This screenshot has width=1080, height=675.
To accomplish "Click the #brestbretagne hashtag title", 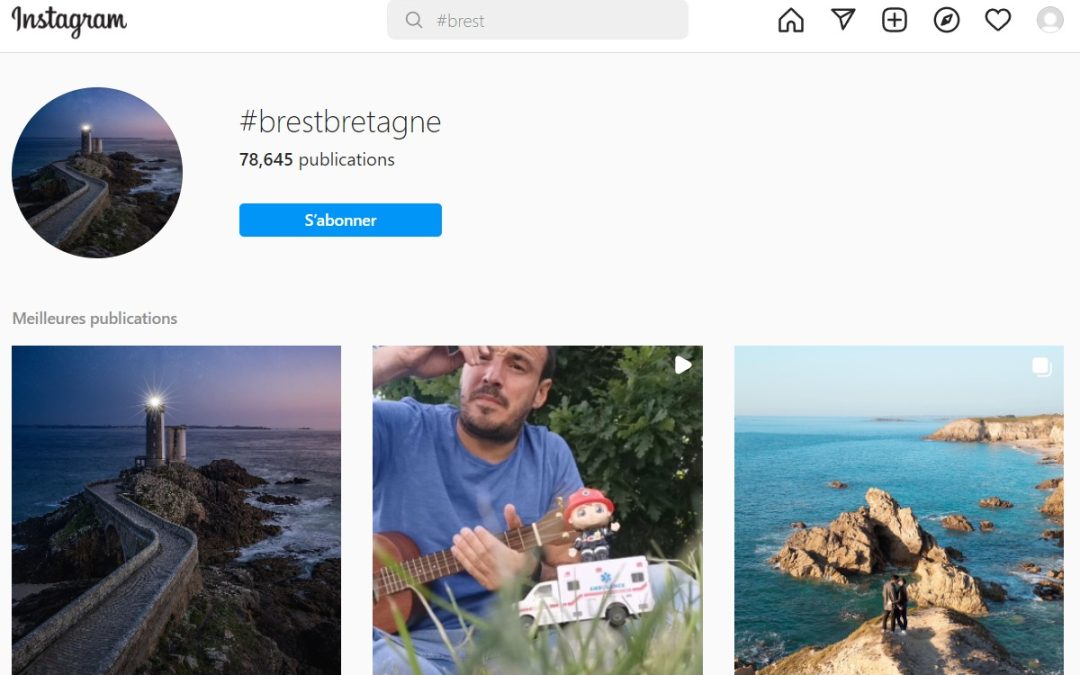I will click(340, 122).
